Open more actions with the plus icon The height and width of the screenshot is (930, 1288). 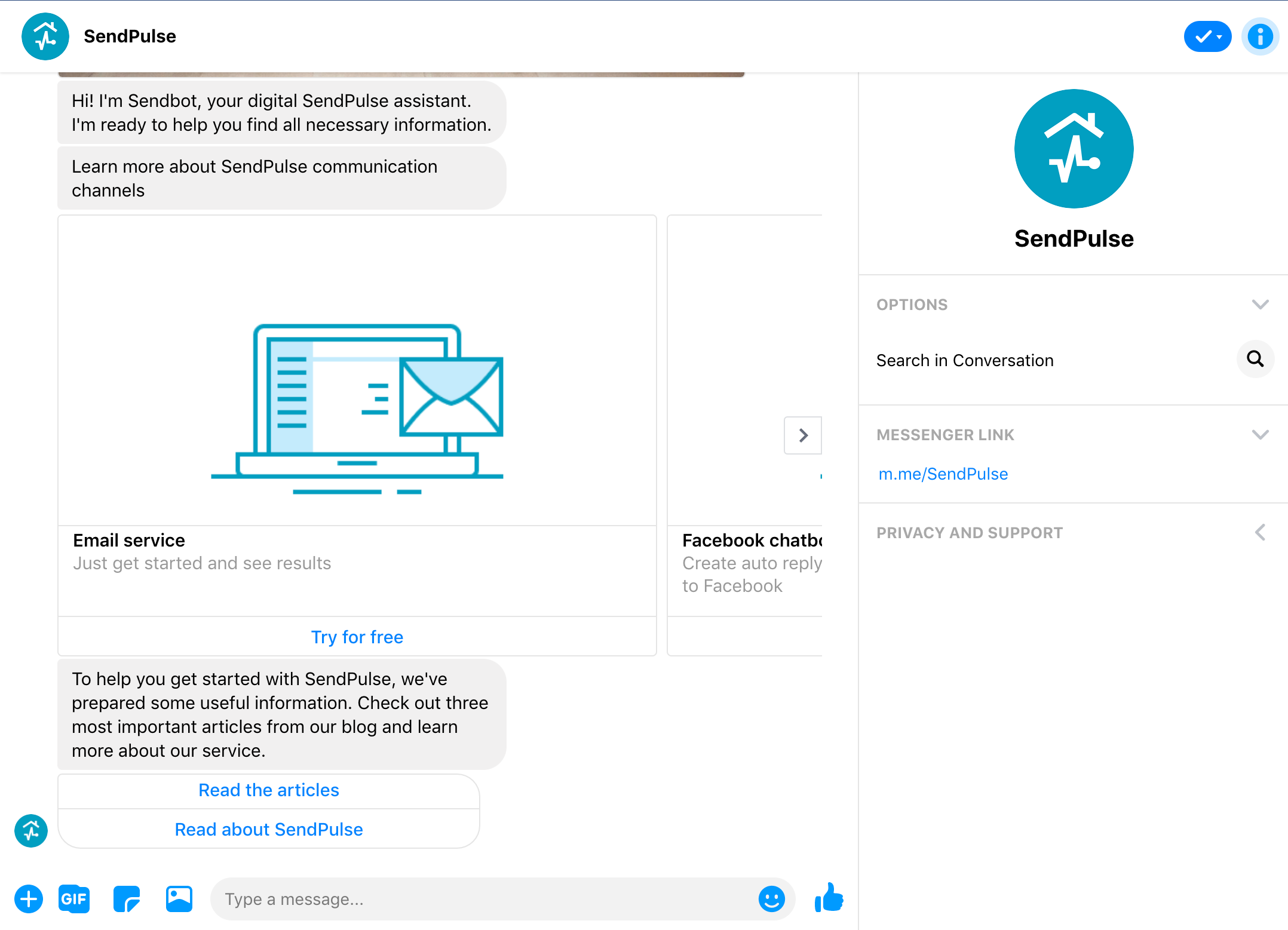(29, 898)
